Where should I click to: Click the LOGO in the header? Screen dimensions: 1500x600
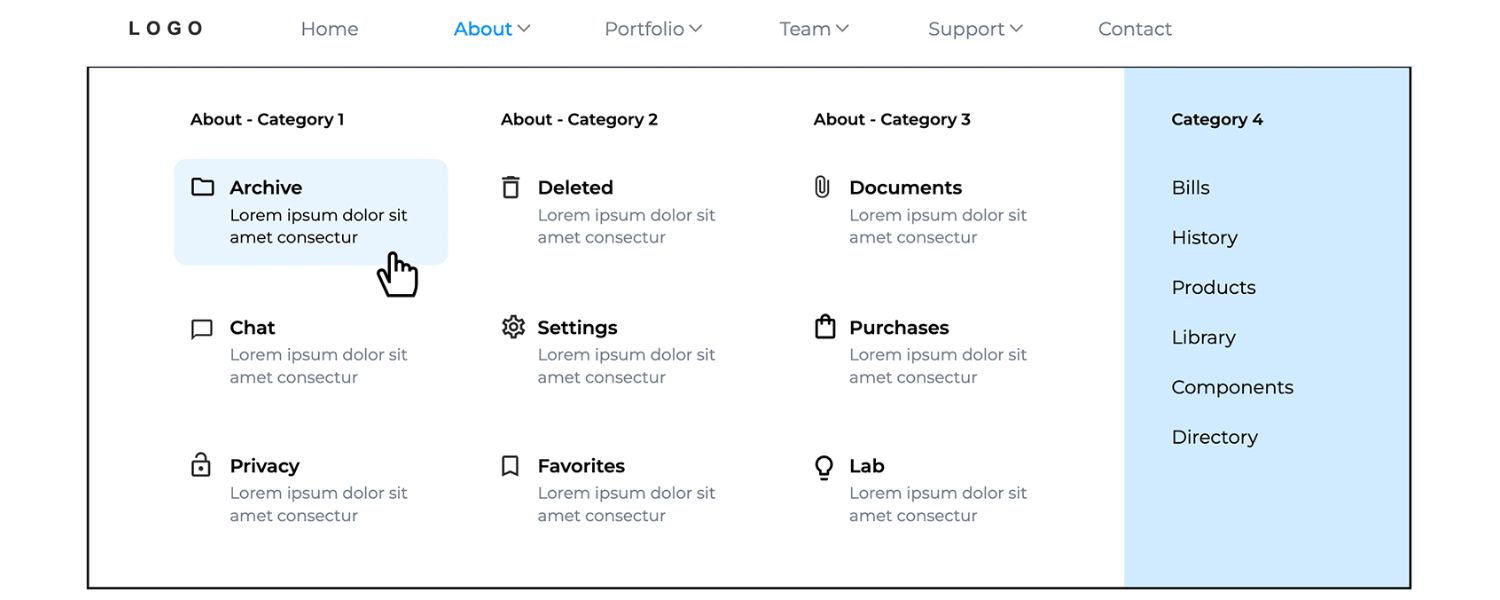tap(166, 29)
